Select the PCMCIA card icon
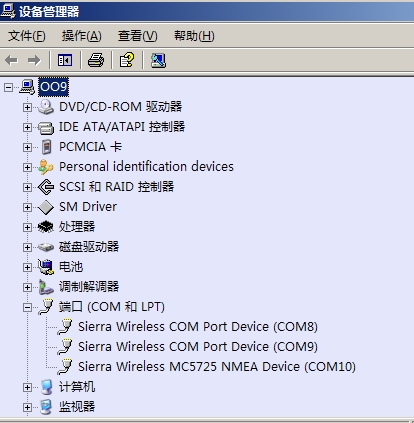The height and width of the screenshot is (423, 414). [x=46, y=147]
